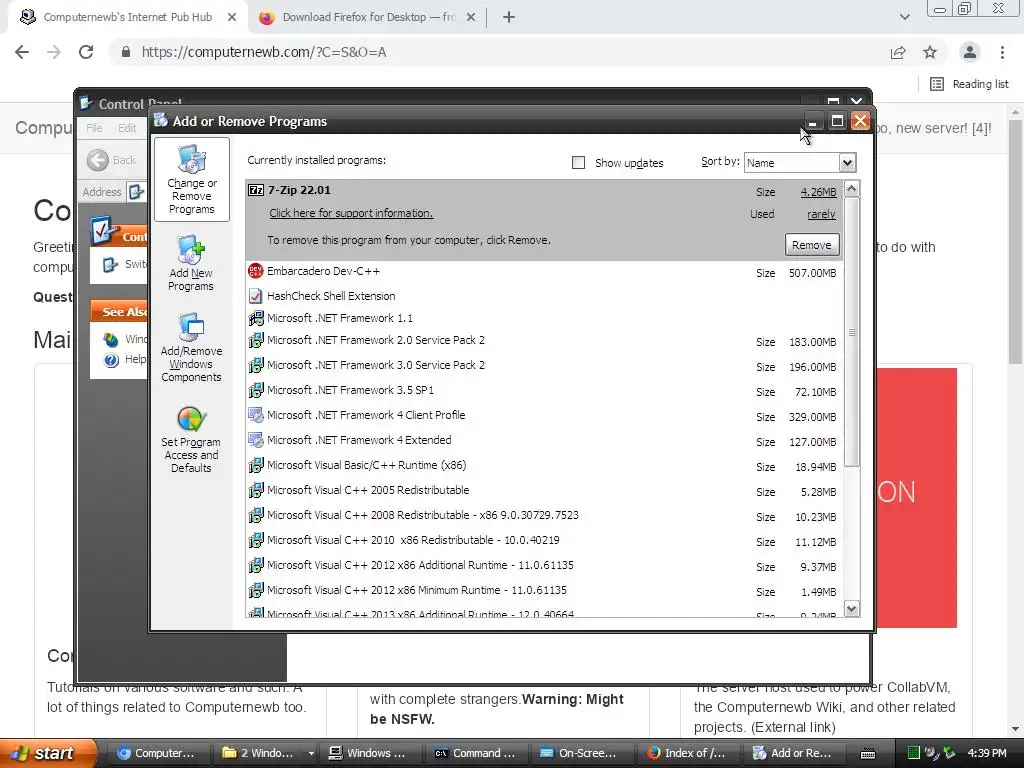Image resolution: width=1024 pixels, height=768 pixels.
Task: Click Back button in Control Panel window
Action: 112,160
